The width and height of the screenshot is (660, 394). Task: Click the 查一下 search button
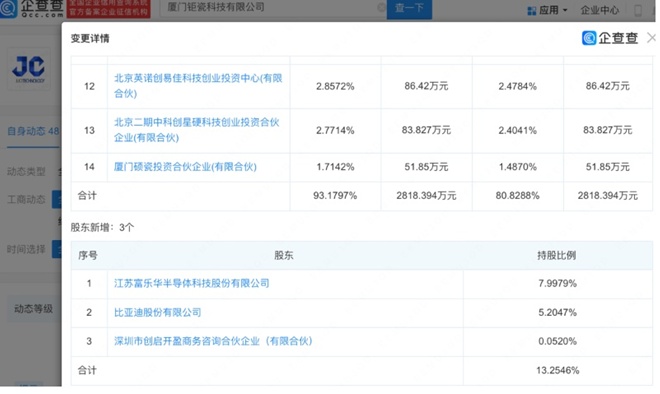pos(409,8)
